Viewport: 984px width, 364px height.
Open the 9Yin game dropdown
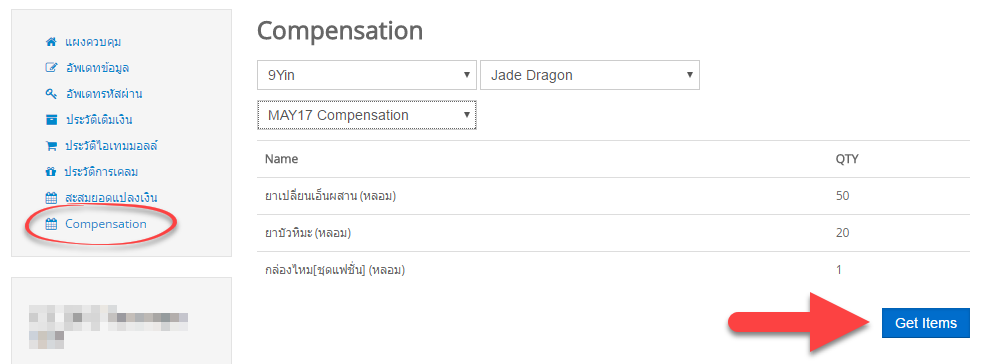[x=366, y=75]
